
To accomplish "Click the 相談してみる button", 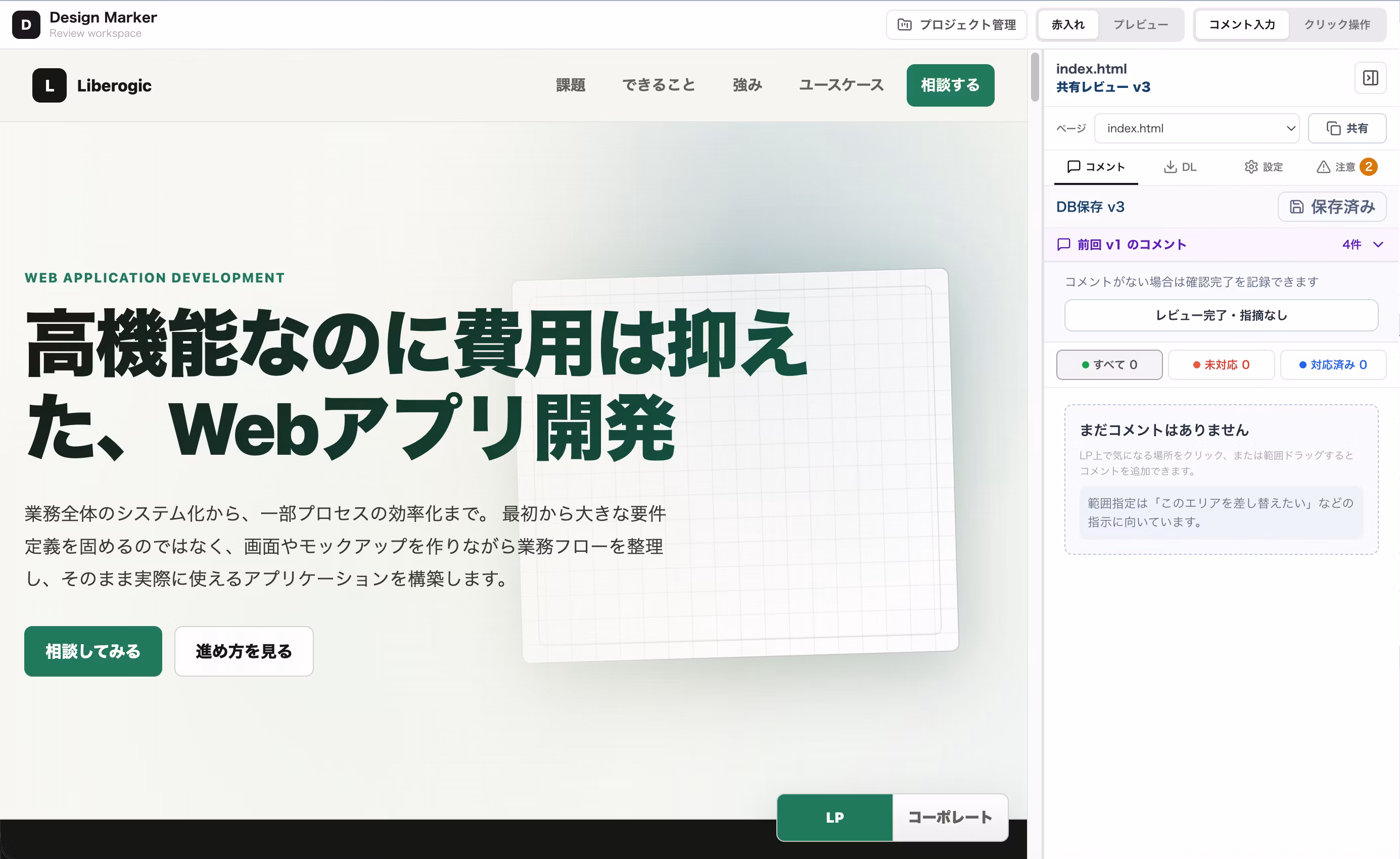I will point(93,651).
